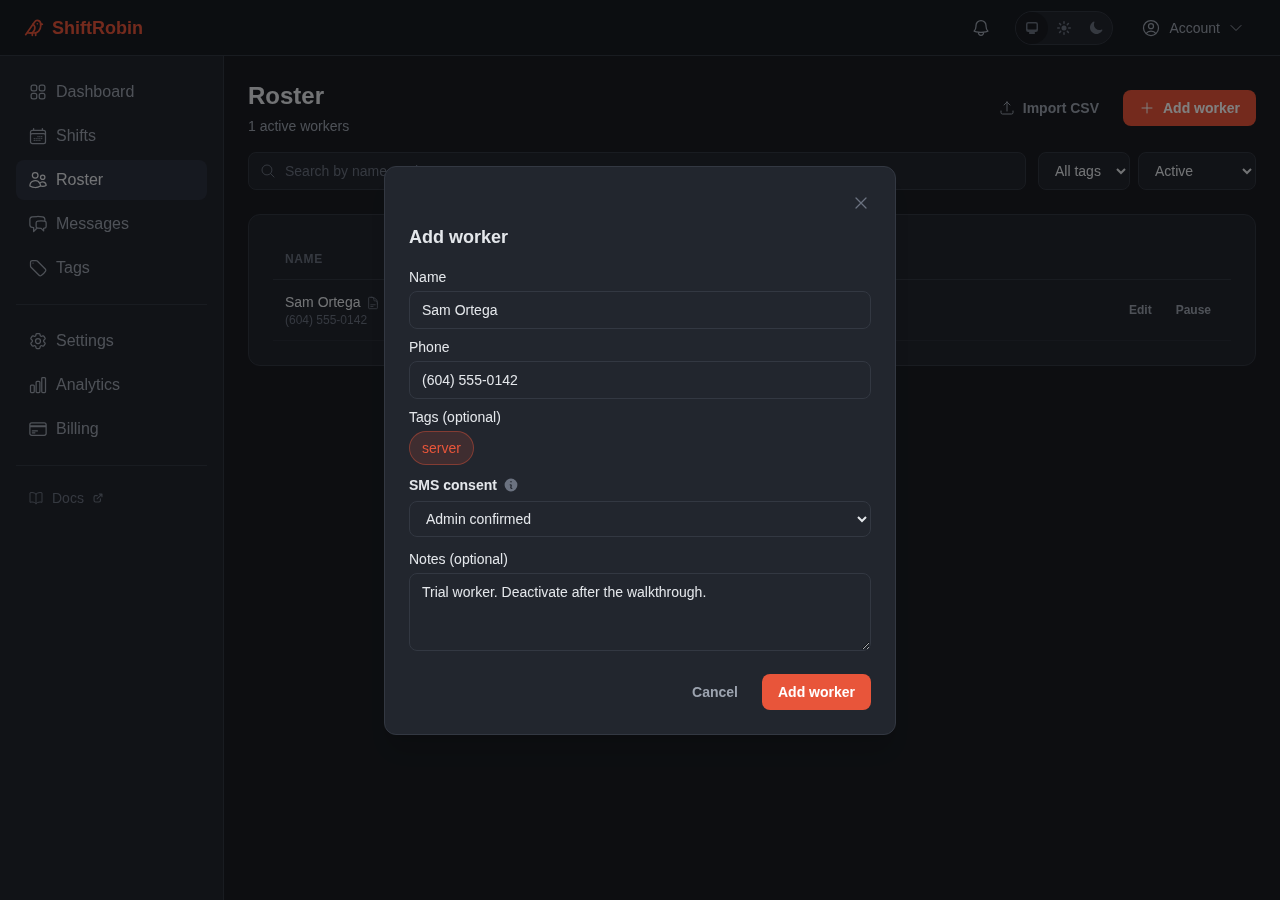
Task: Click the Notes textarea
Action: click(640, 612)
